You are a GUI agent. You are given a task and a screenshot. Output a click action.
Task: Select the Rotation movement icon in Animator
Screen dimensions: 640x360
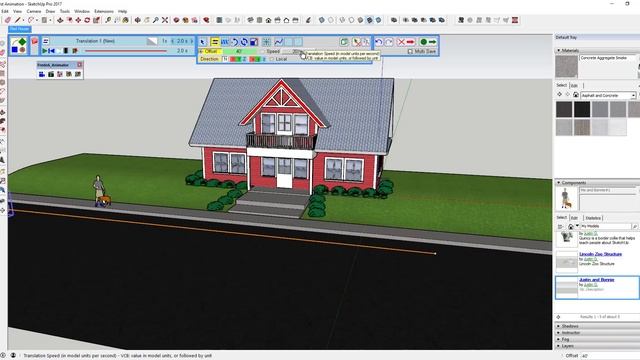point(235,42)
